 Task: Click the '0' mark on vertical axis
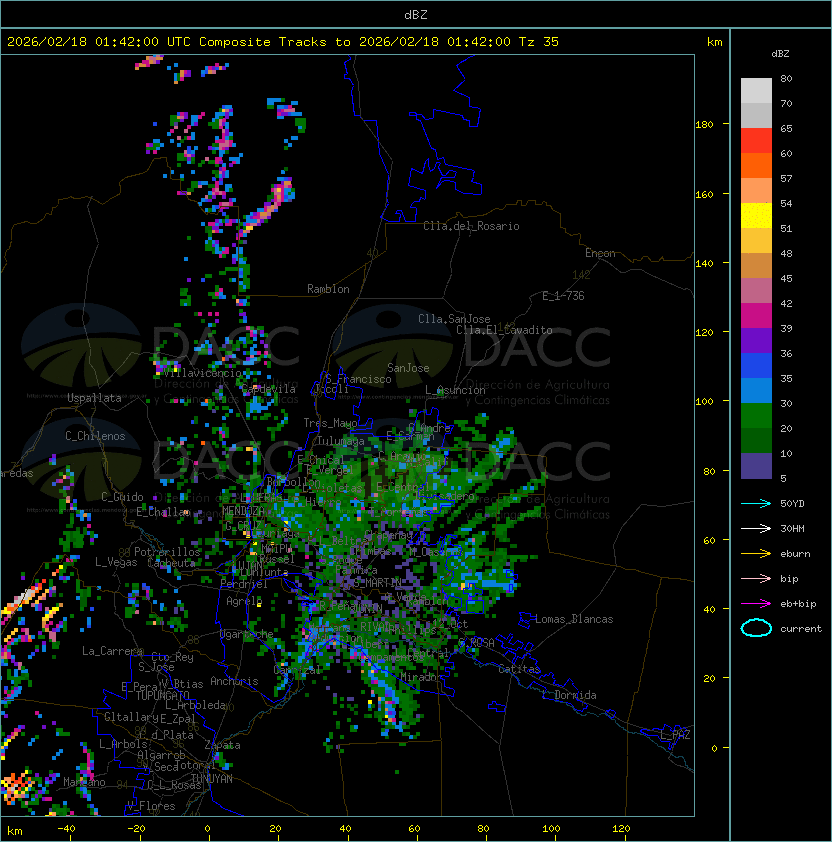(x=714, y=749)
